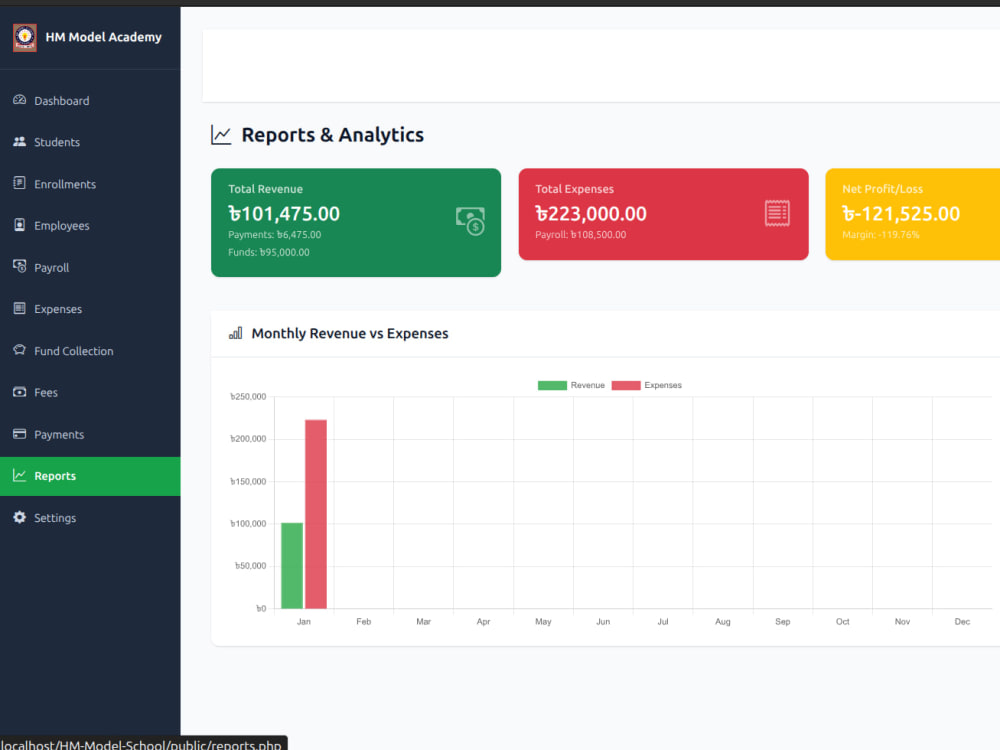Click the receipt icon on Total Expenses card

[777, 213]
